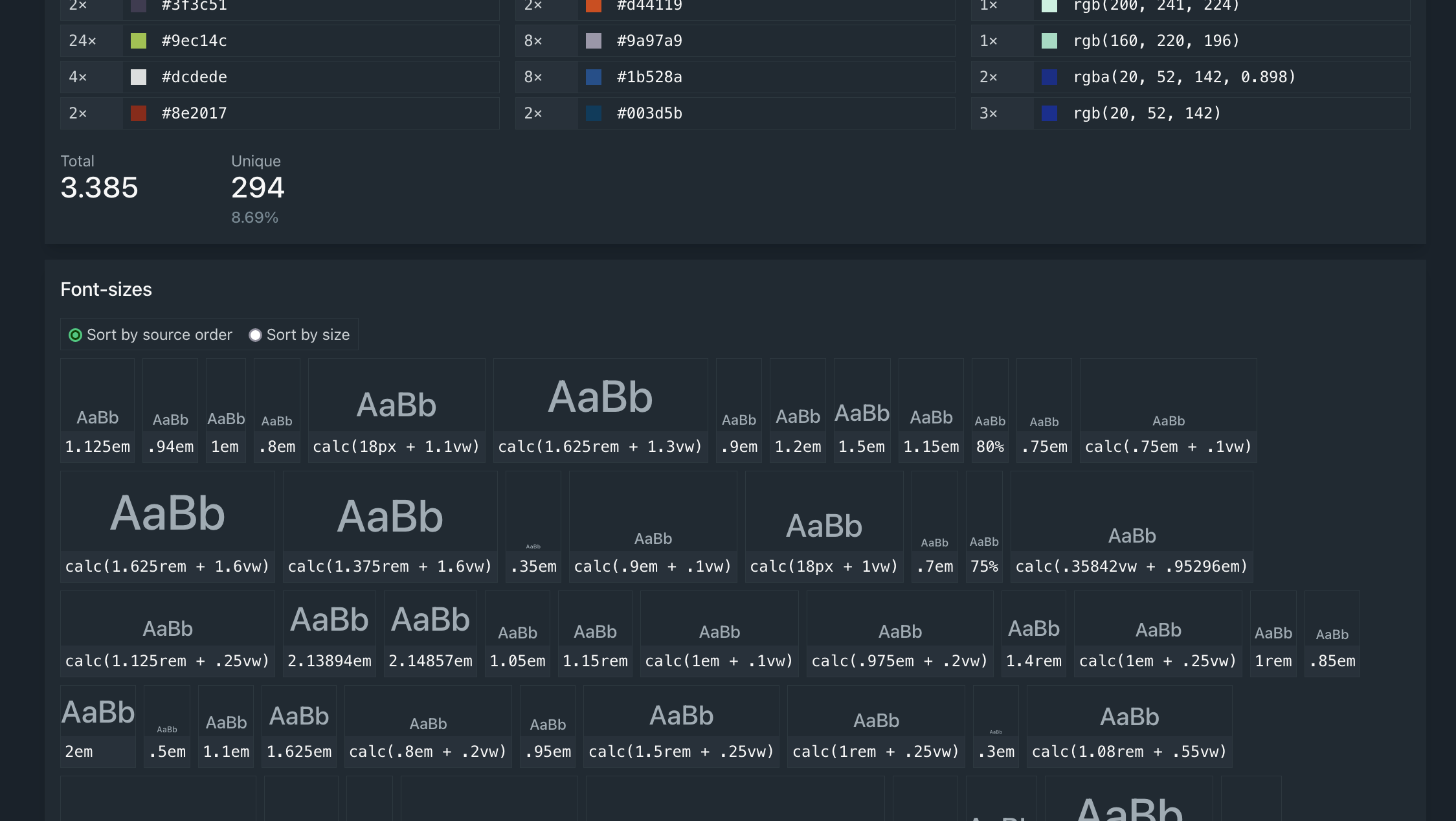1456x821 pixels.
Task: Select the "Sort by size" radio button
Action: coord(256,335)
